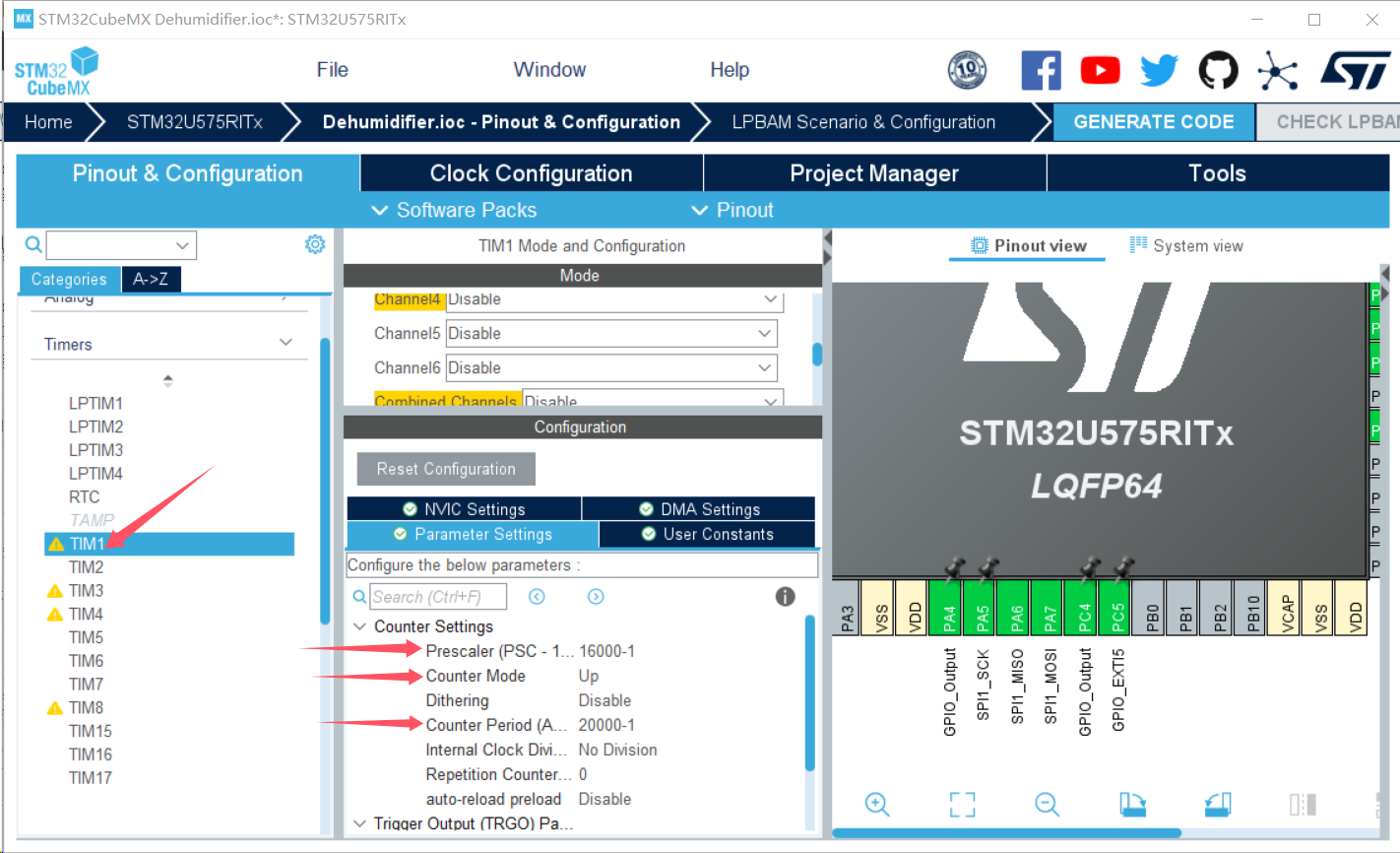The width and height of the screenshot is (1400, 853).
Task: Open the Facebook icon link
Action: pyautogui.click(x=1041, y=71)
